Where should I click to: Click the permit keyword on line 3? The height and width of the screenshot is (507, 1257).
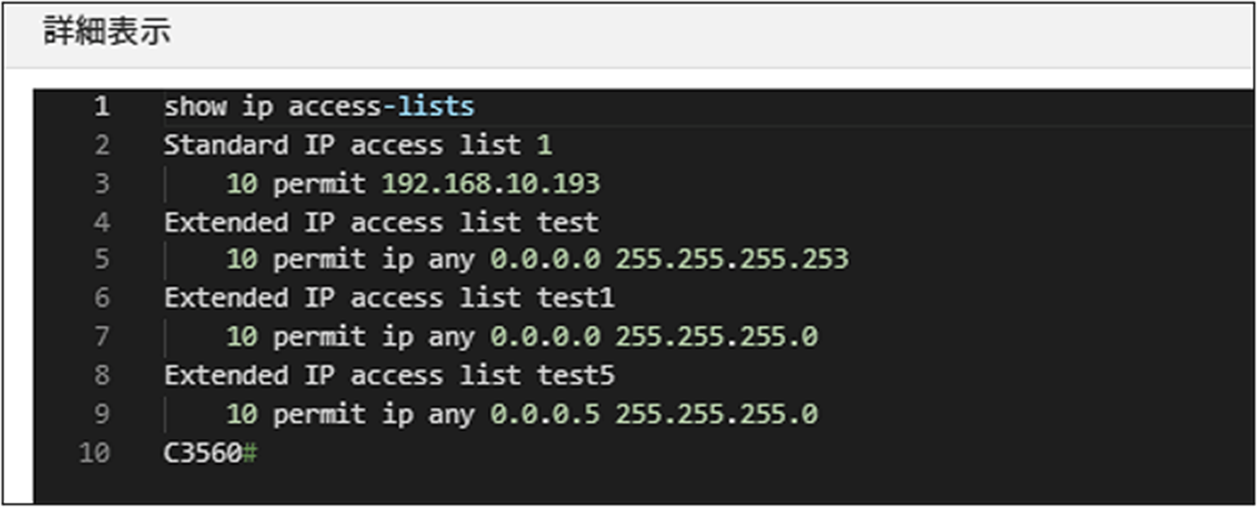[x=319, y=184]
